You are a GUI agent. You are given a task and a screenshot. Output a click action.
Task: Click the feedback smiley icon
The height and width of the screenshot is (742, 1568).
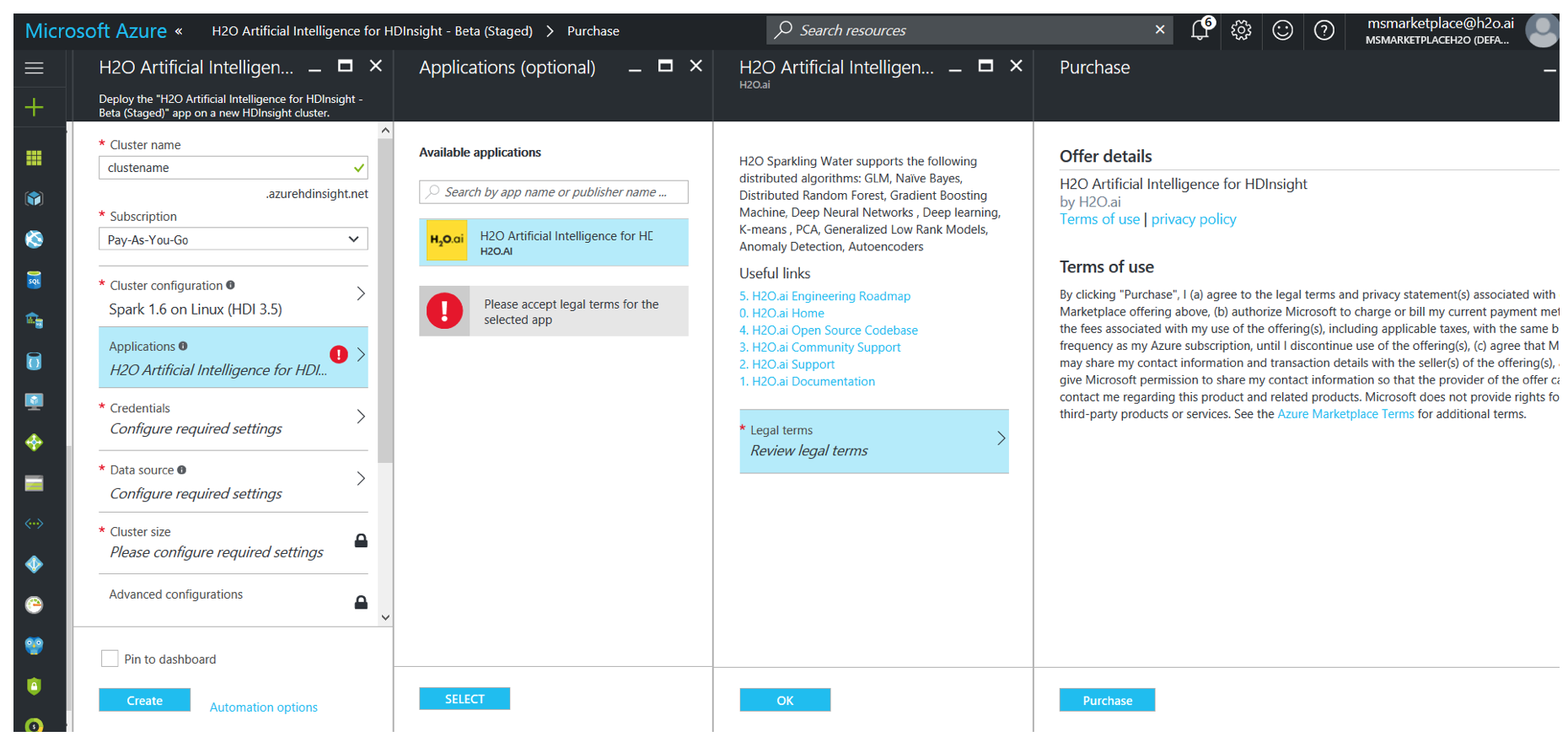[1282, 31]
